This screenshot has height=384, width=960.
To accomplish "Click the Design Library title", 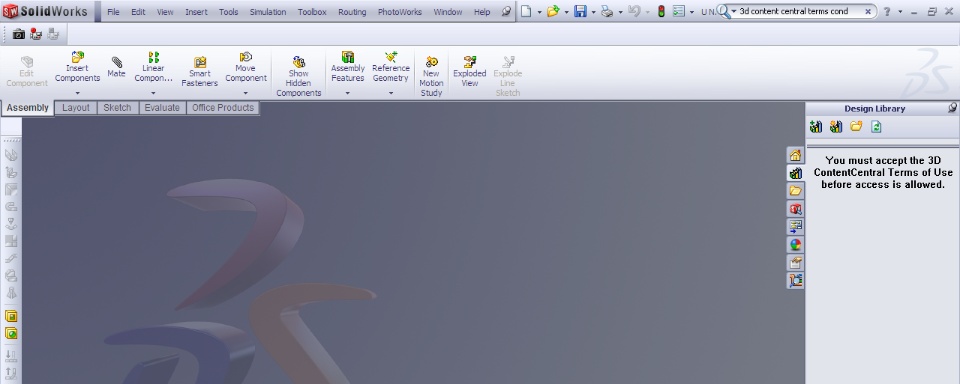I will [874, 108].
